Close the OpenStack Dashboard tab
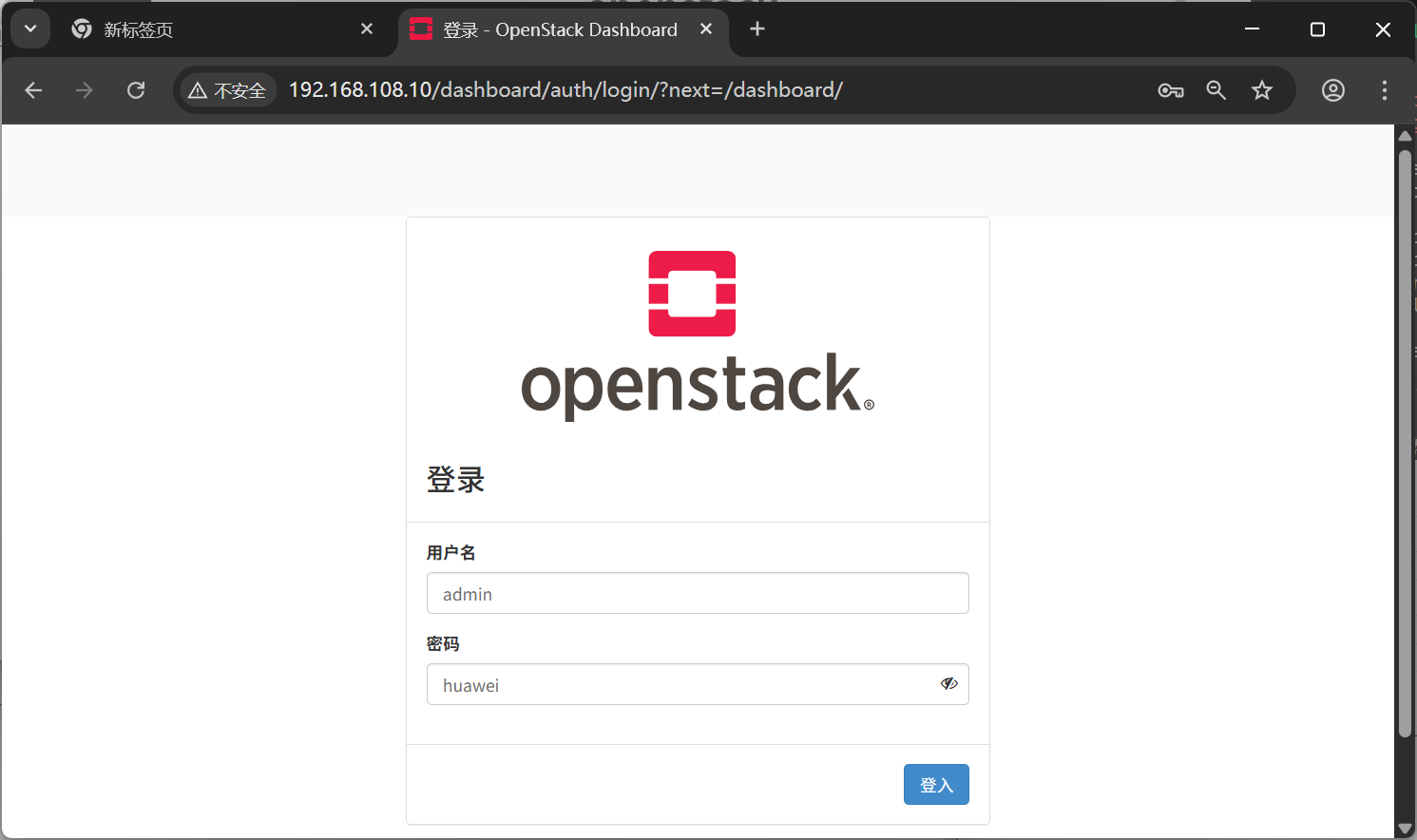Image resolution: width=1417 pixels, height=840 pixels. pyautogui.click(x=706, y=29)
